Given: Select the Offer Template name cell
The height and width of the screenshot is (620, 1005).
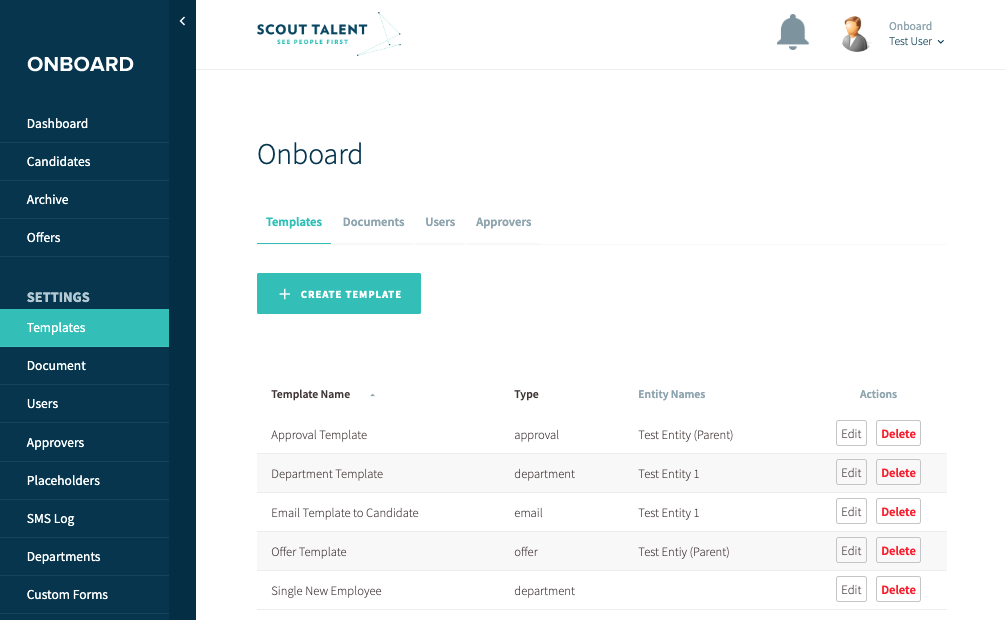Looking at the screenshot, I should 308,552.
